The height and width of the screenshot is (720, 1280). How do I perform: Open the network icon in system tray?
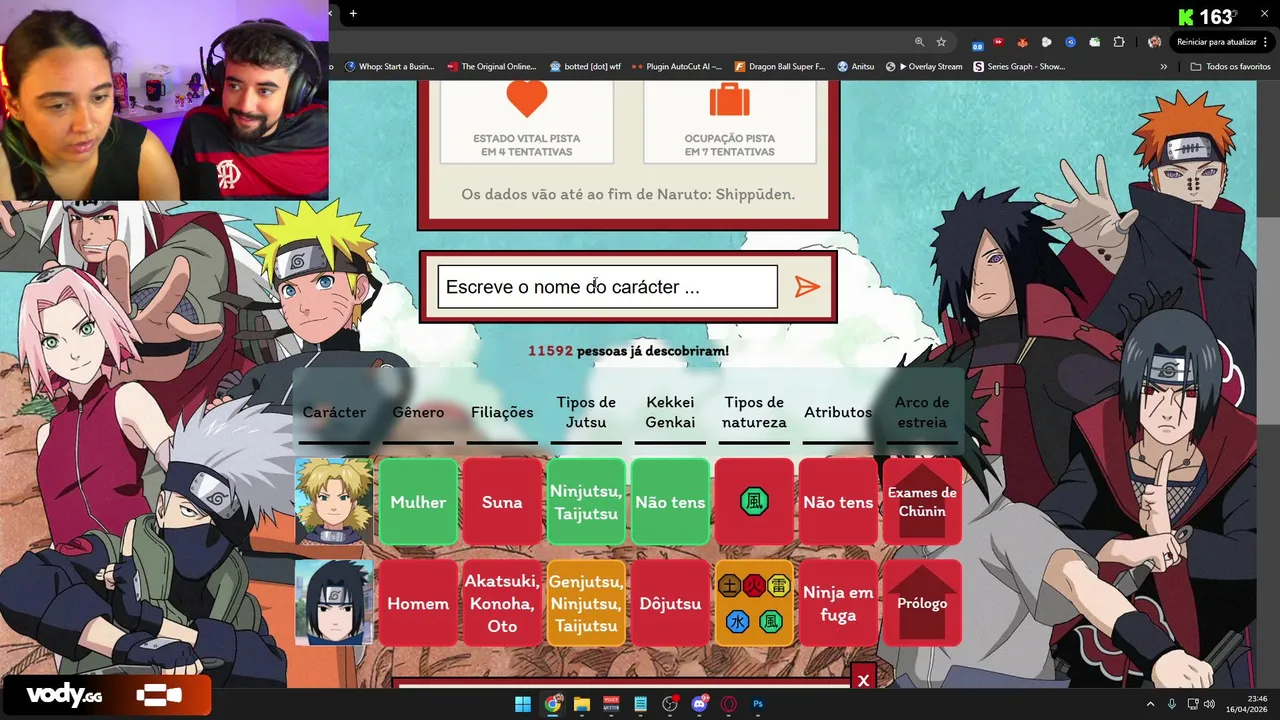point(1194,704)
